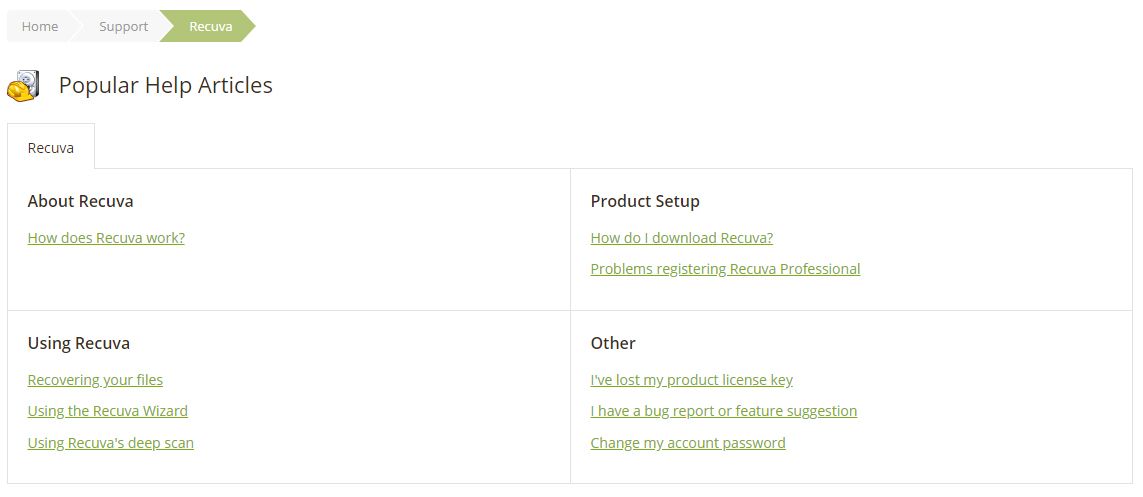1143x497 pixels.
Task: Click the 'Other' section heading
Action: tap(613, 343)
